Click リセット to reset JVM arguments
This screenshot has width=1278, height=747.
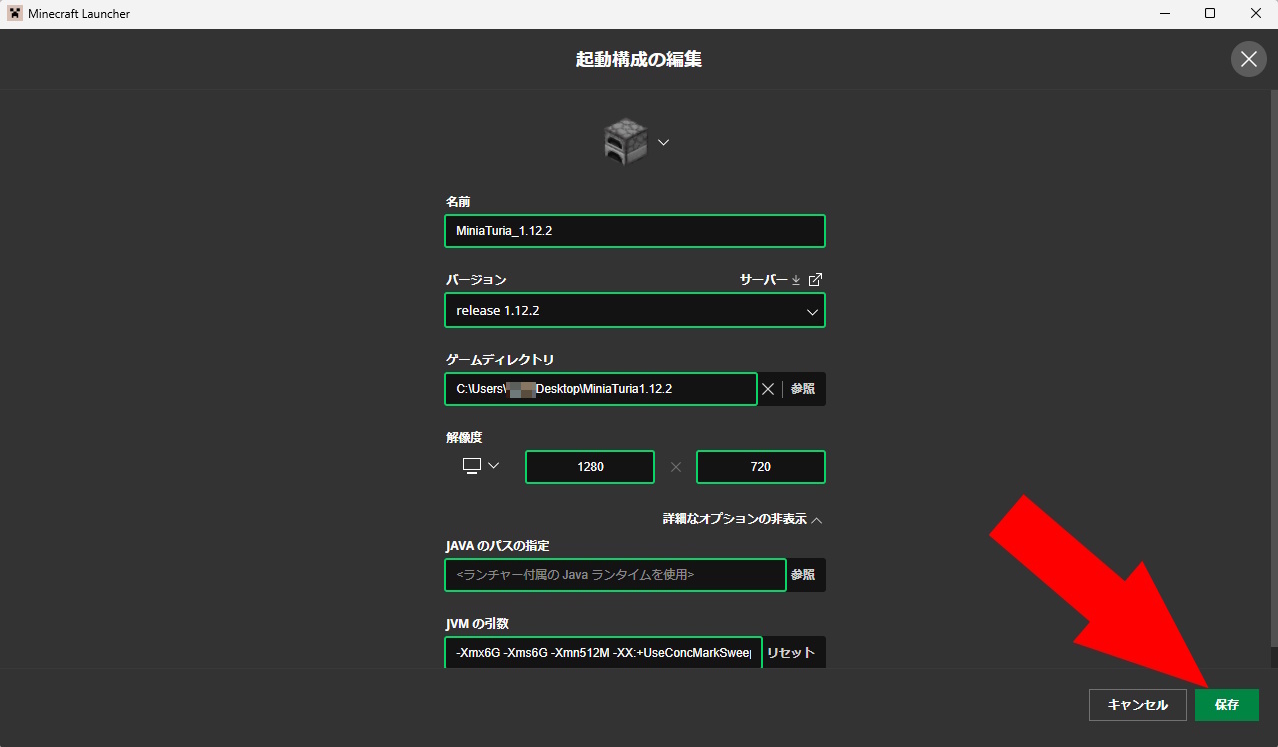(x=794, y=653)
